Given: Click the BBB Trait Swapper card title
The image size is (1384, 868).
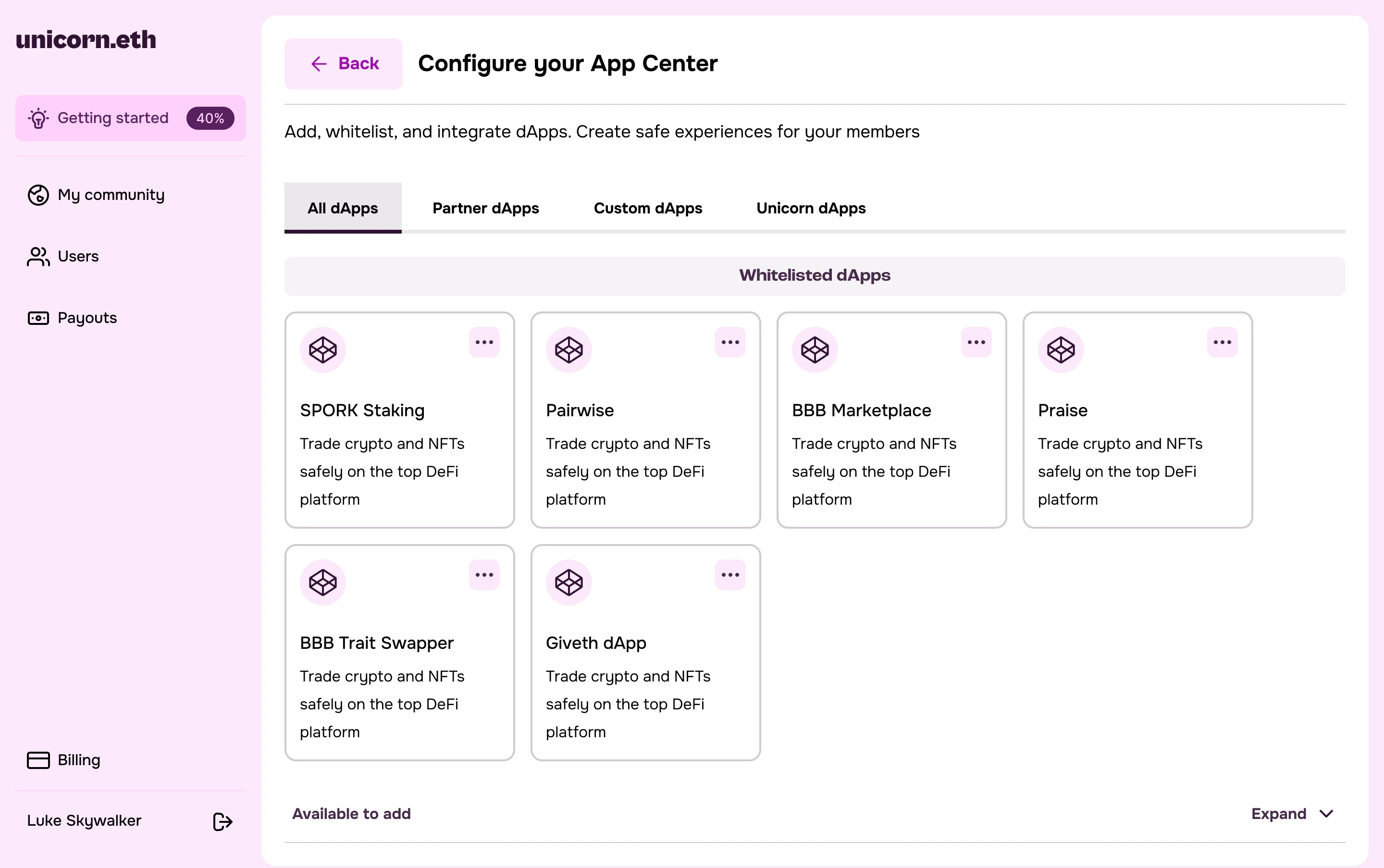Looking at the screenshot, I should coord(377,643).
